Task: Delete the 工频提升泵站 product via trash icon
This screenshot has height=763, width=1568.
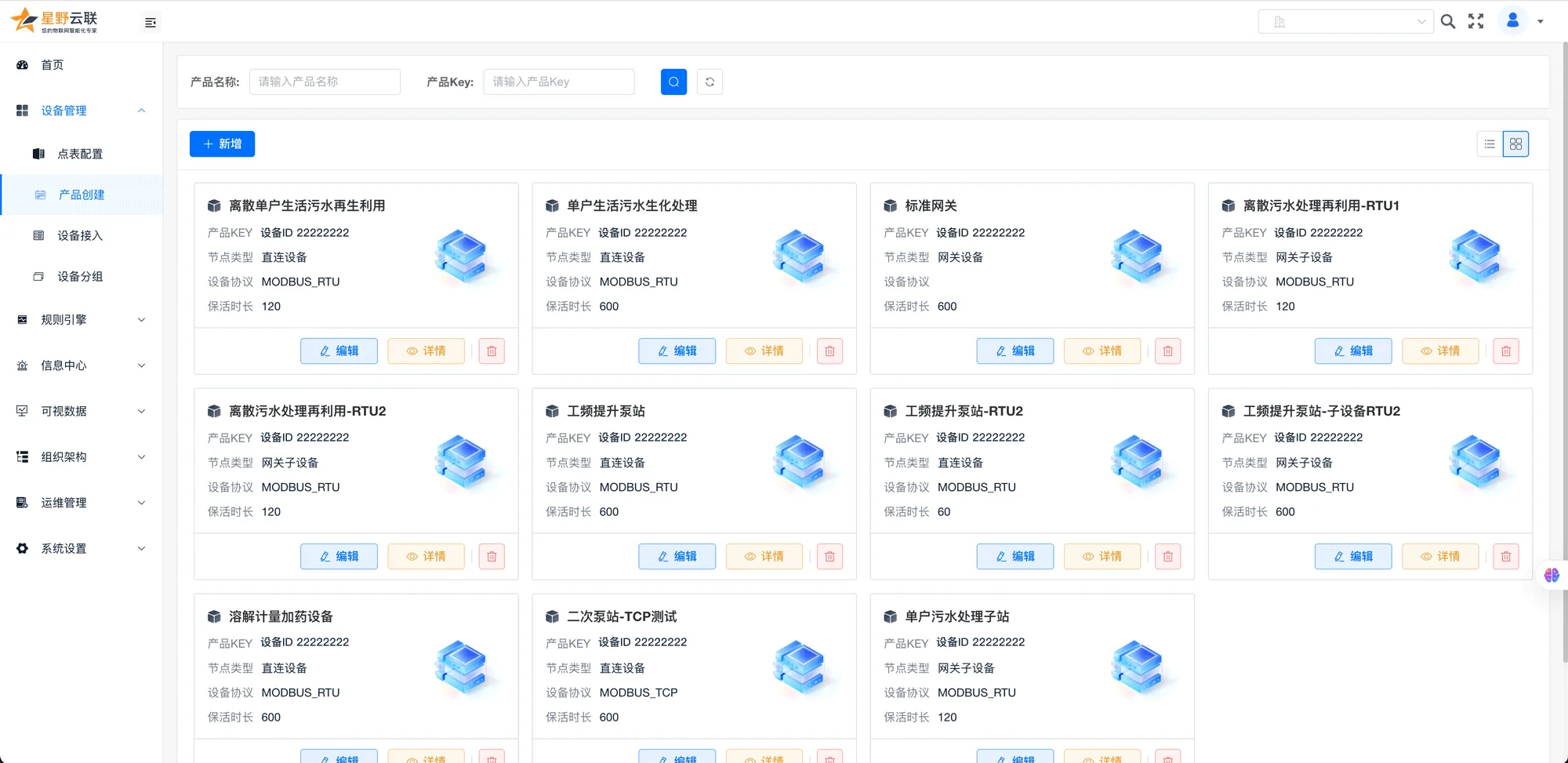Action: pos(829,557)
